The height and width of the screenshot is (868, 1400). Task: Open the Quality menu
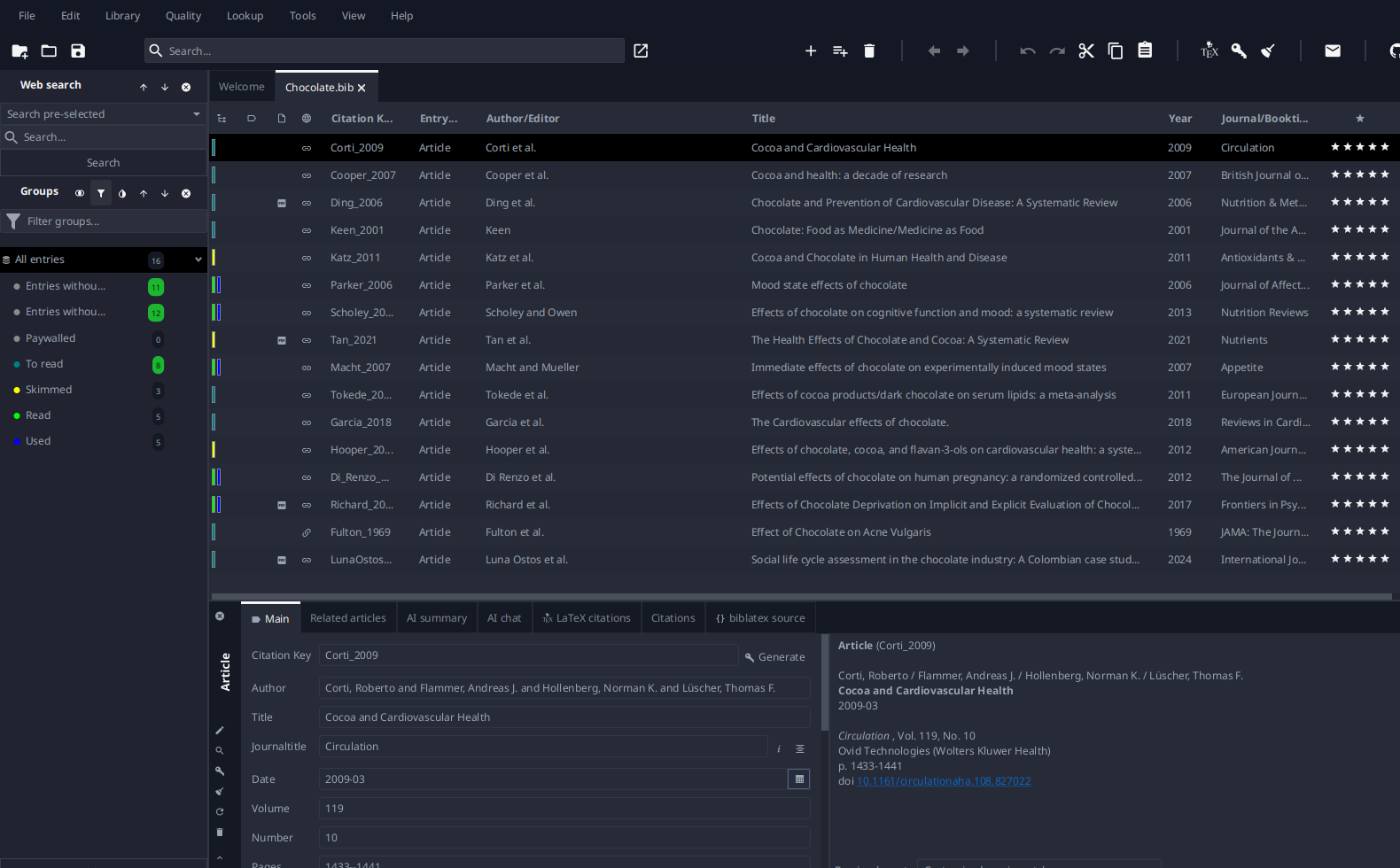pyautogui.click(x=183, y=16)
